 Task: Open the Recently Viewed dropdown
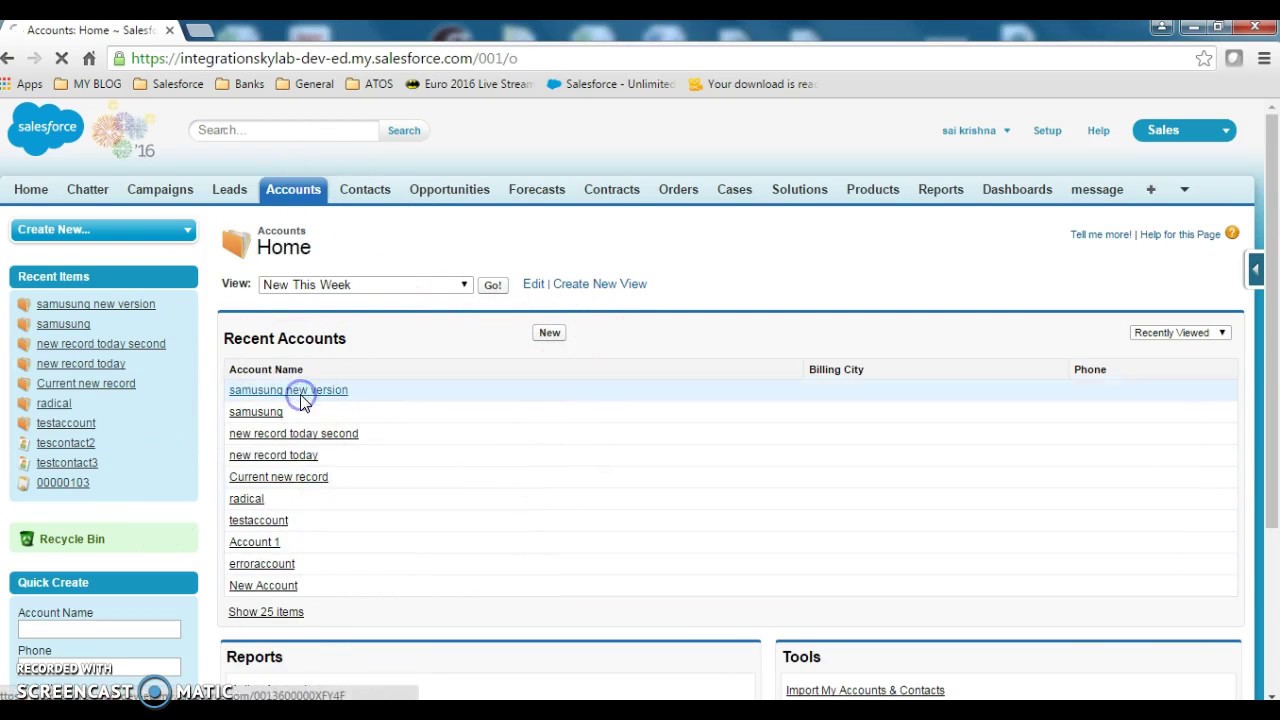[x=1179, y=333]
